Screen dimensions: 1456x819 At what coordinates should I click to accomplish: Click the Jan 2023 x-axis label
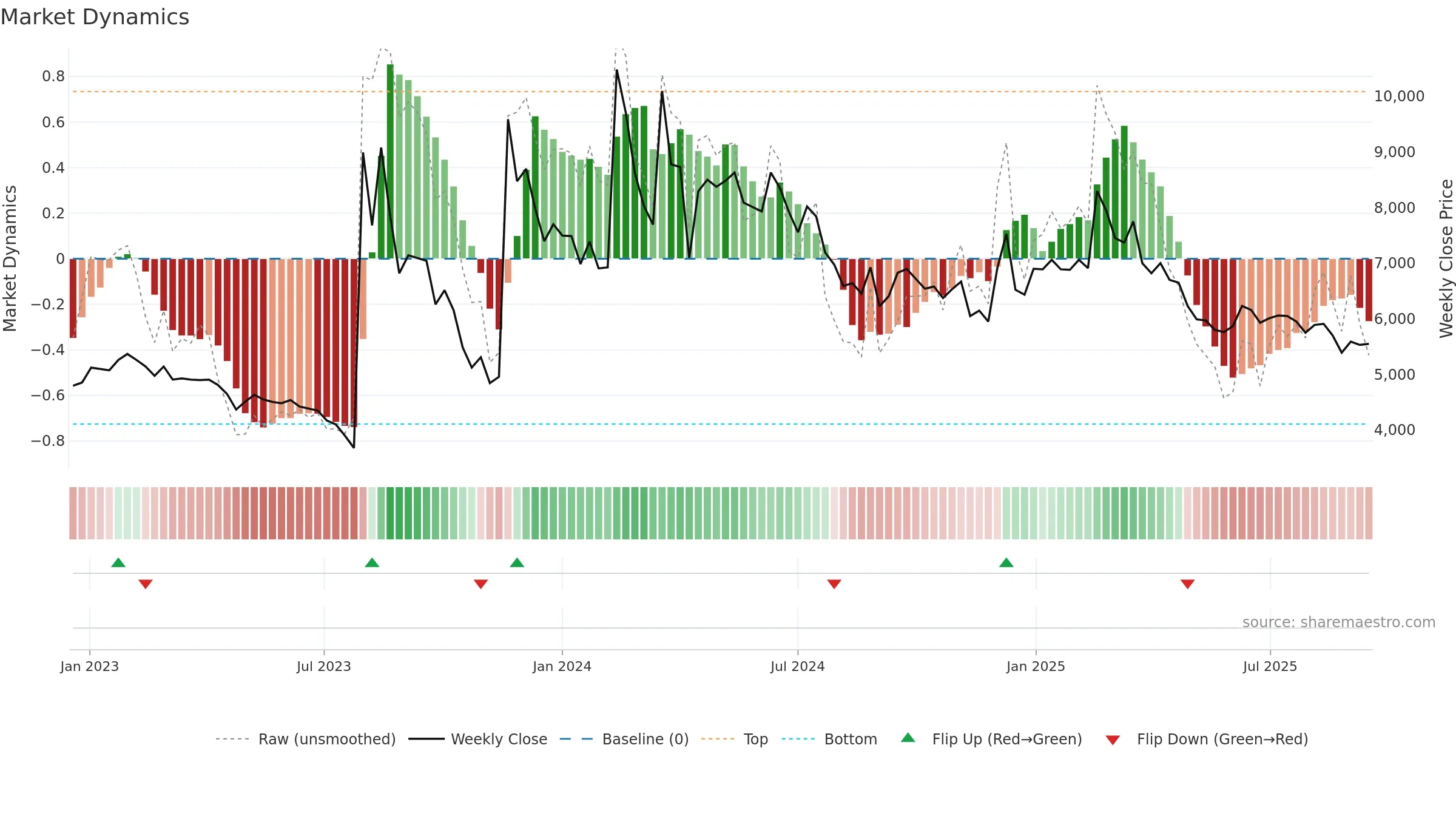(x=90, y=666)
